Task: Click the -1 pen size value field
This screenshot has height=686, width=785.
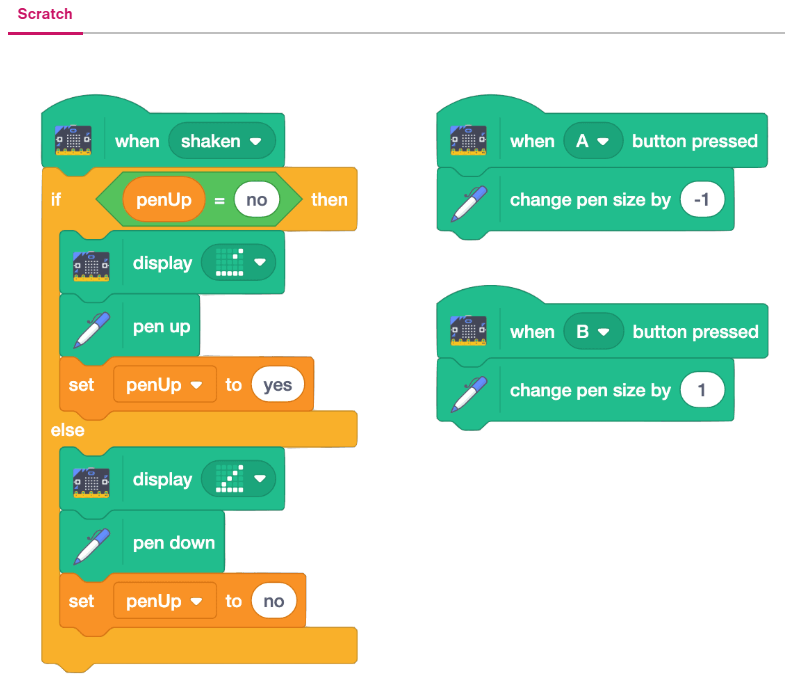Action: point(701,200)
